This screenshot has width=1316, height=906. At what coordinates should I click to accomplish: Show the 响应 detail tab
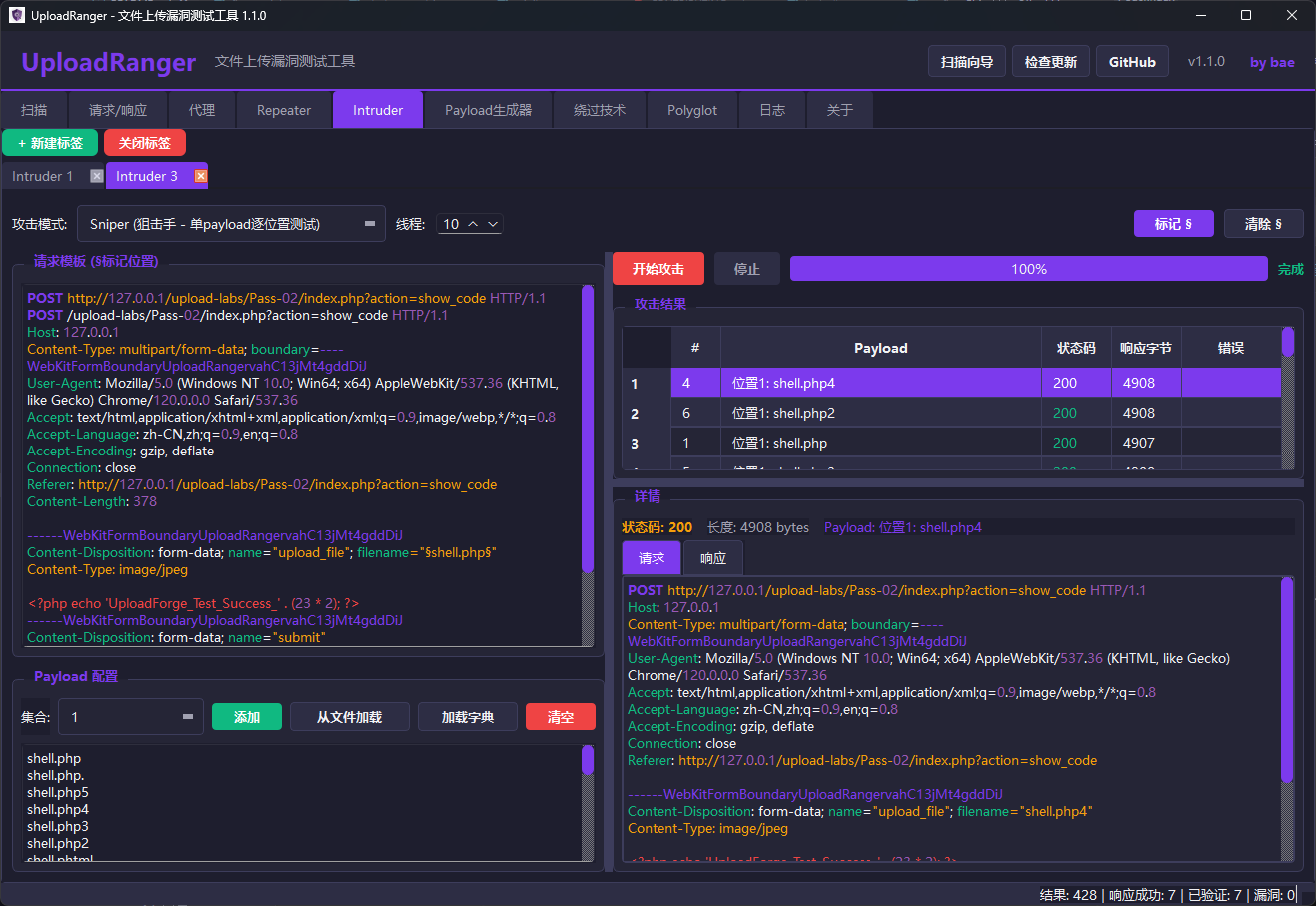pyautogui.click(x=713, y=558)
